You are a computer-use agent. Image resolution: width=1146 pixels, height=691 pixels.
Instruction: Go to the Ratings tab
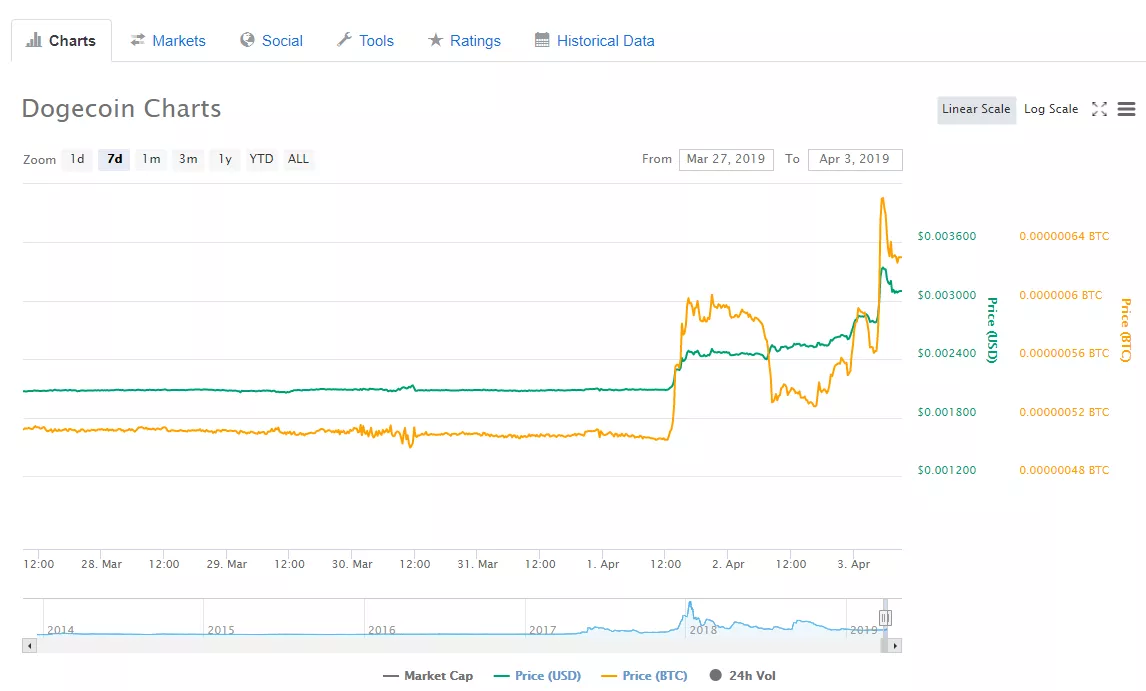pyautogui.click(x=464, y=41)
